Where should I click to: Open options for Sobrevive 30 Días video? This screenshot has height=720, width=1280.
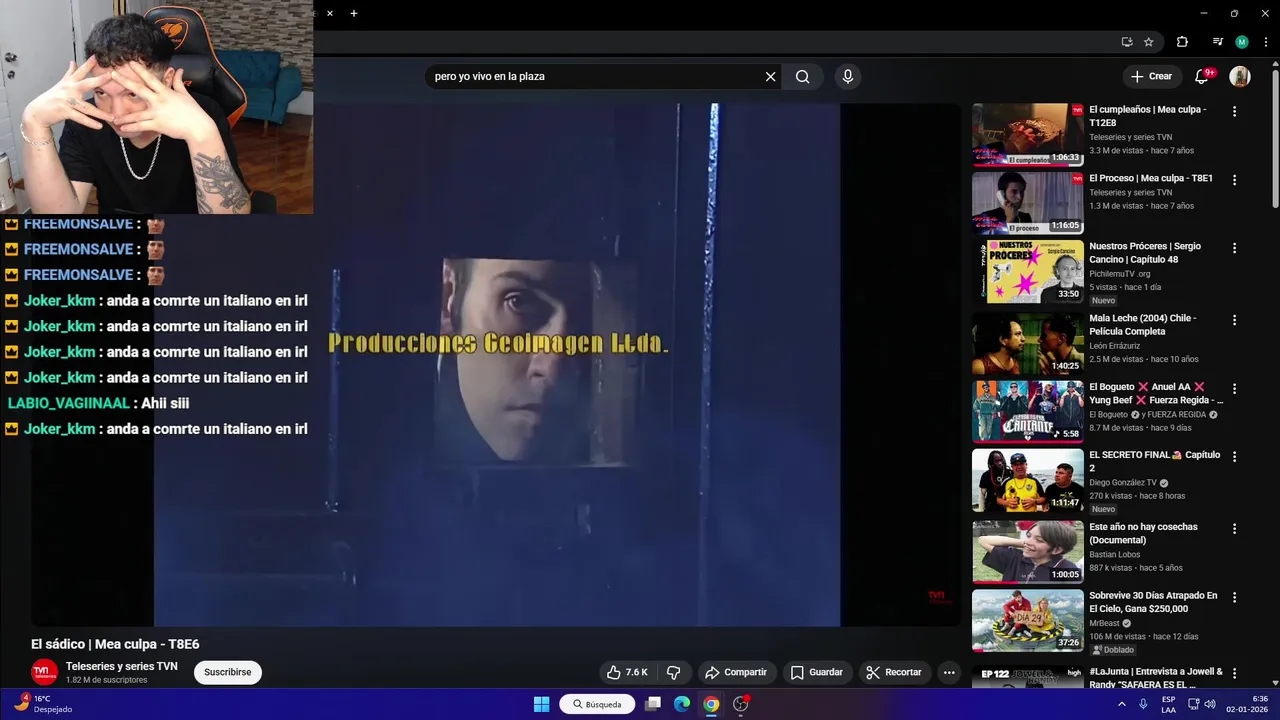tap(1234, 597)
